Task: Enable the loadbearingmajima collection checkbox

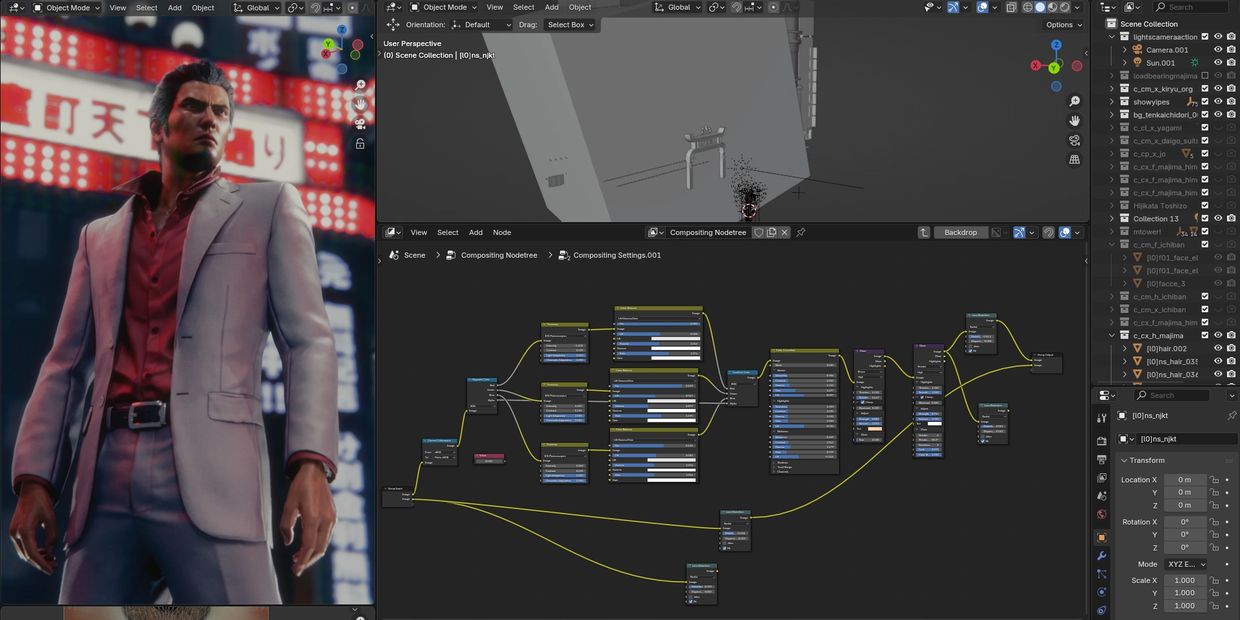Action: (x=1204, y=75)
